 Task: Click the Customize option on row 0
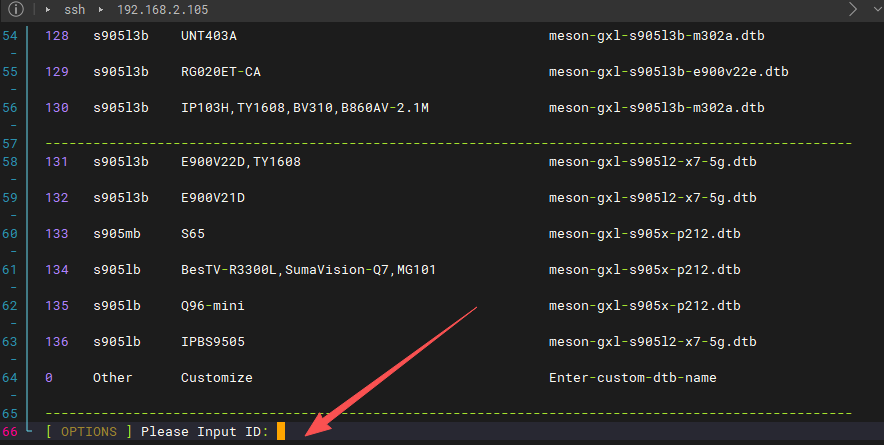pos(217,378)
